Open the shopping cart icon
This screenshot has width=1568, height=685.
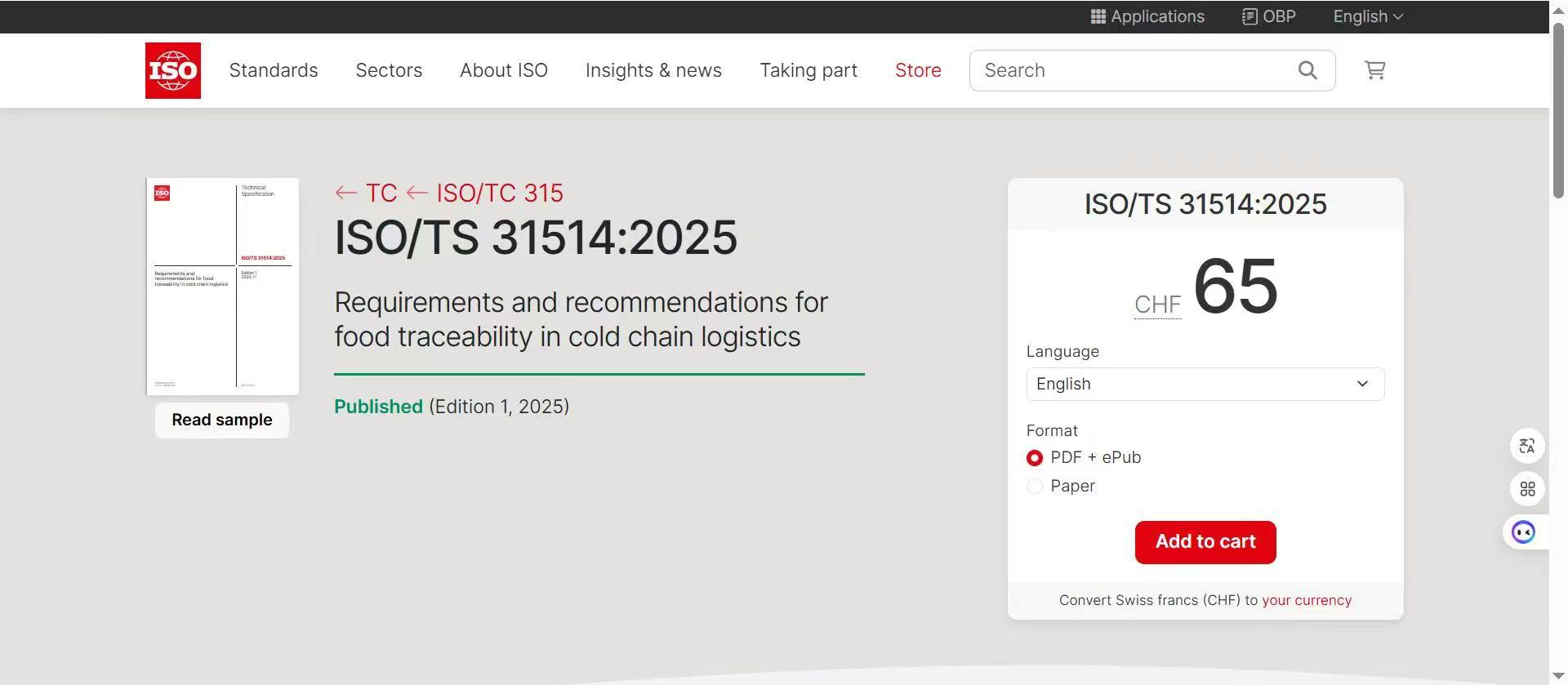1374,71
